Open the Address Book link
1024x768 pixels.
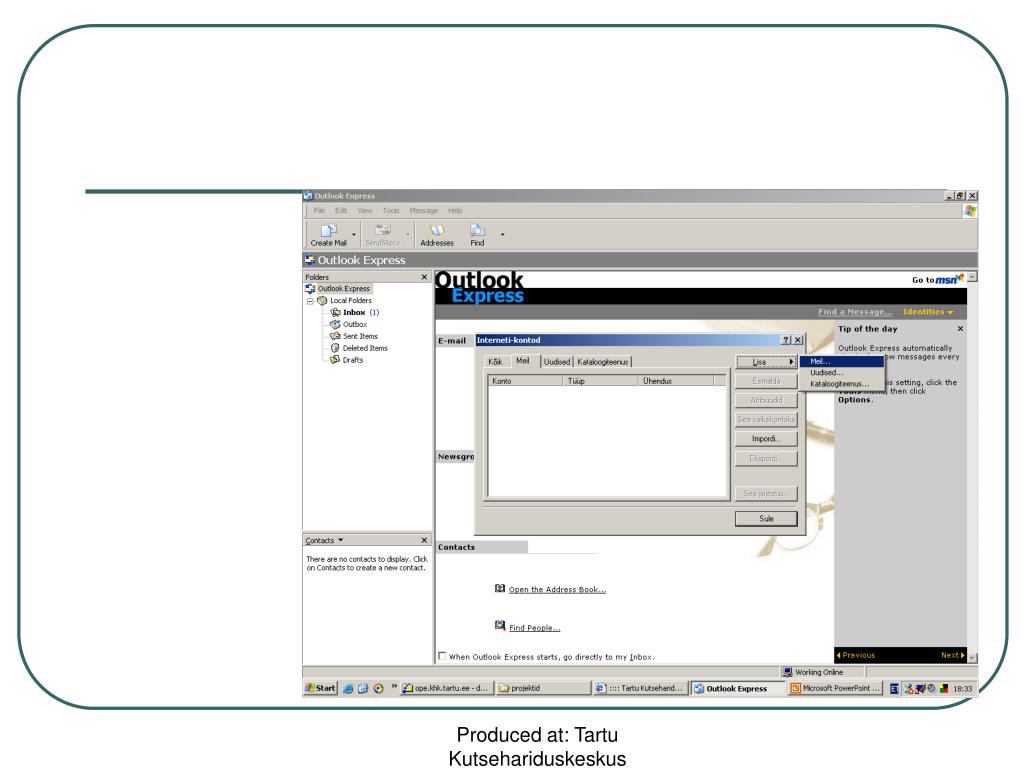point(557,590)
